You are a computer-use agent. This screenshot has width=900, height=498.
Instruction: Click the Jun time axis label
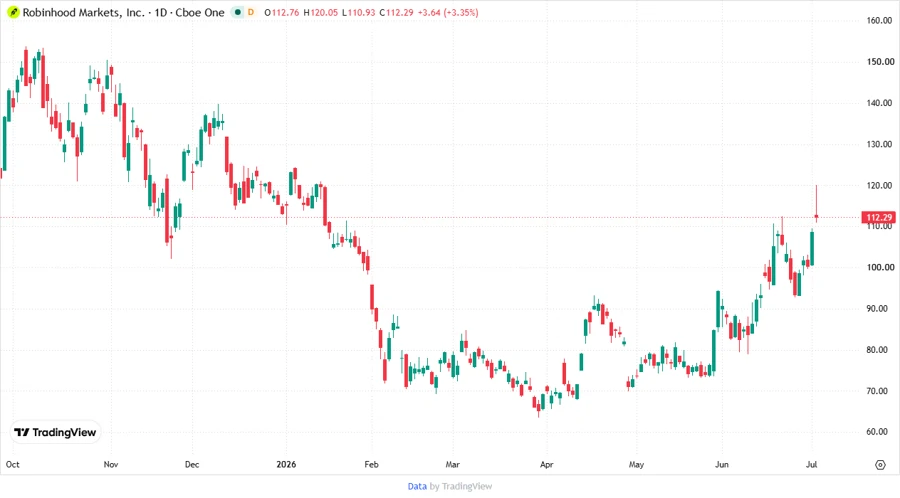point(721,464)
